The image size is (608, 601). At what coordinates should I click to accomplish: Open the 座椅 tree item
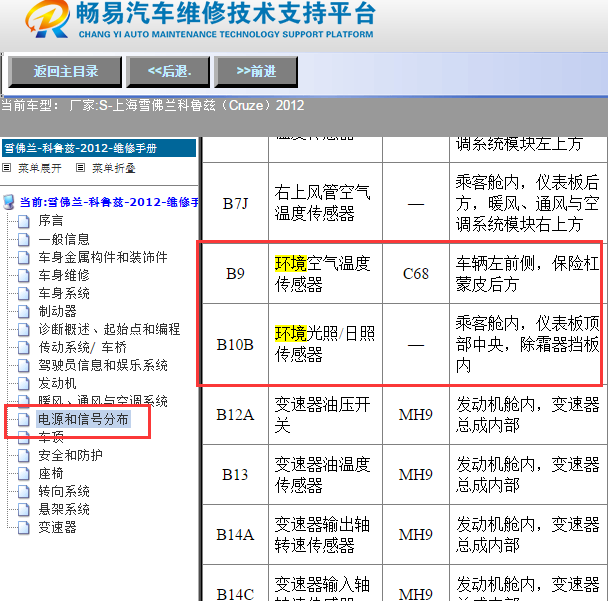[x=50, y=473]
